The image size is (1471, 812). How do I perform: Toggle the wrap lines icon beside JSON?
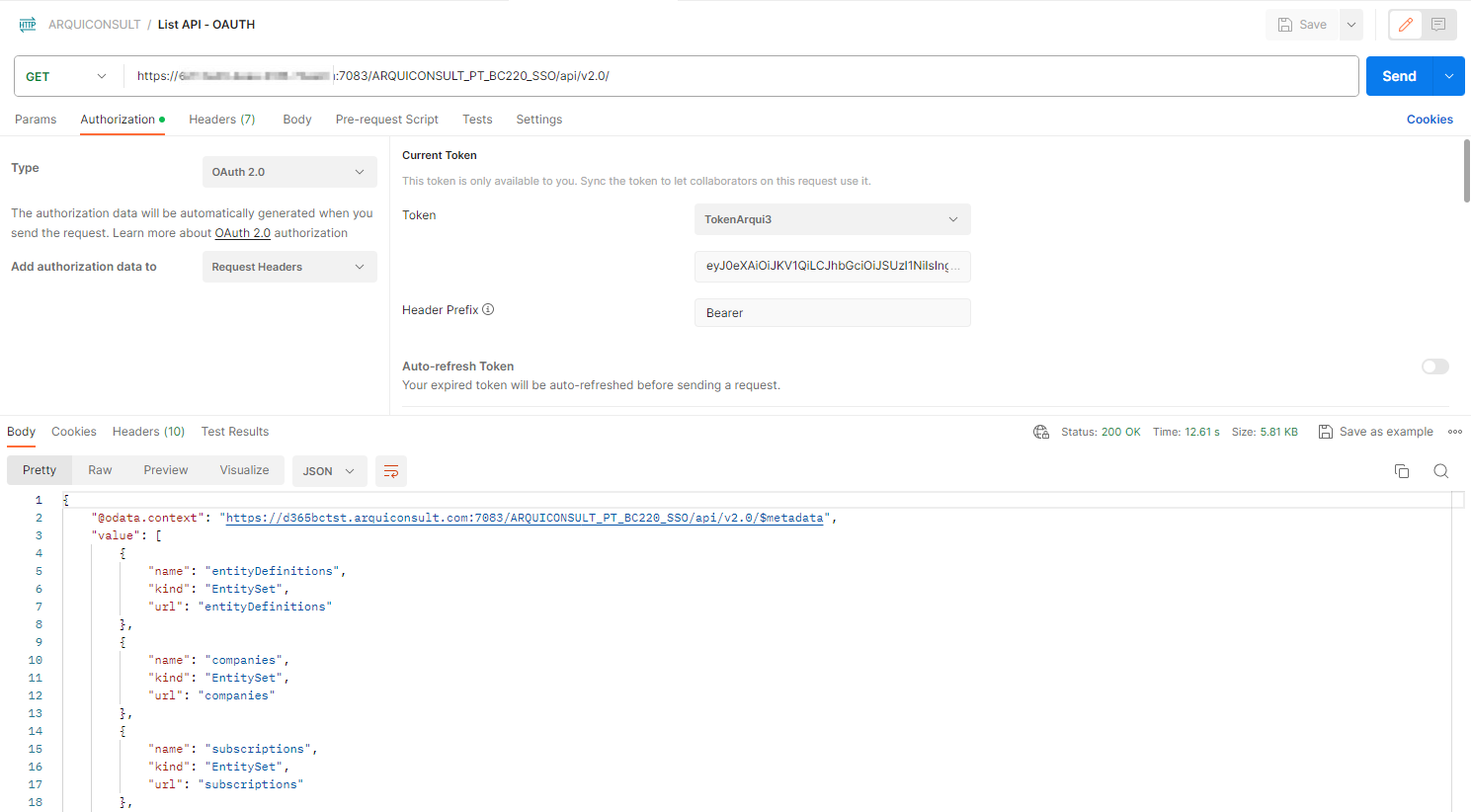(x=390, y=471)
